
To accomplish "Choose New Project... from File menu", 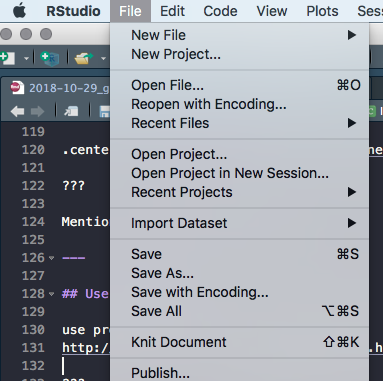I will [239, 54].
